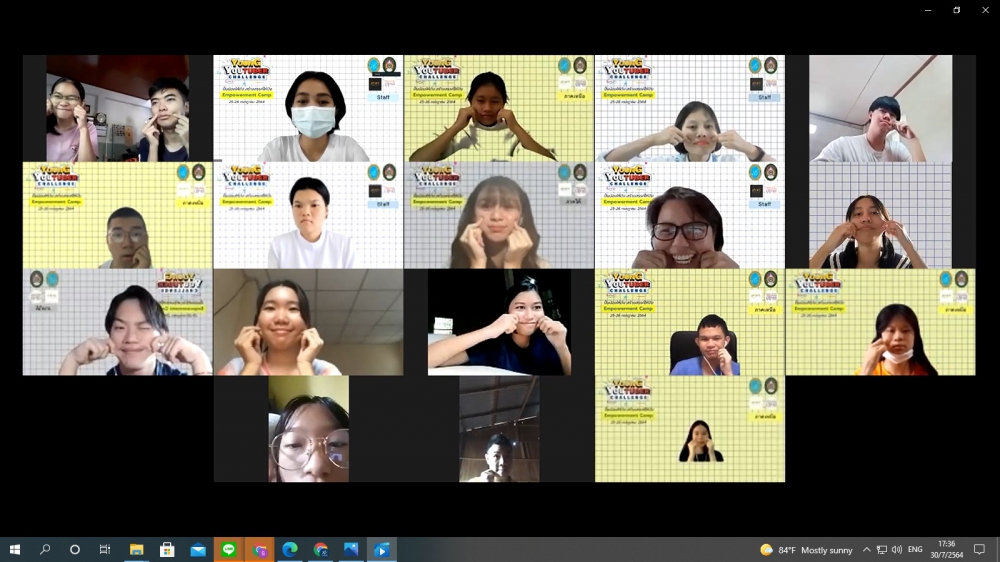
Task: Click the 84°F Mostly sunny weather widget
Action: 807,549
